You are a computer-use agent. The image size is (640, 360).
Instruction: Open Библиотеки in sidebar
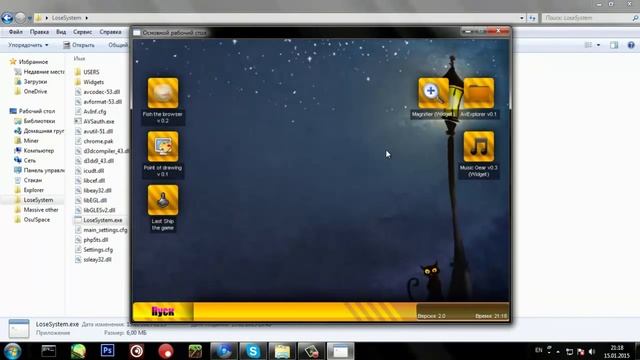[34, 121]
